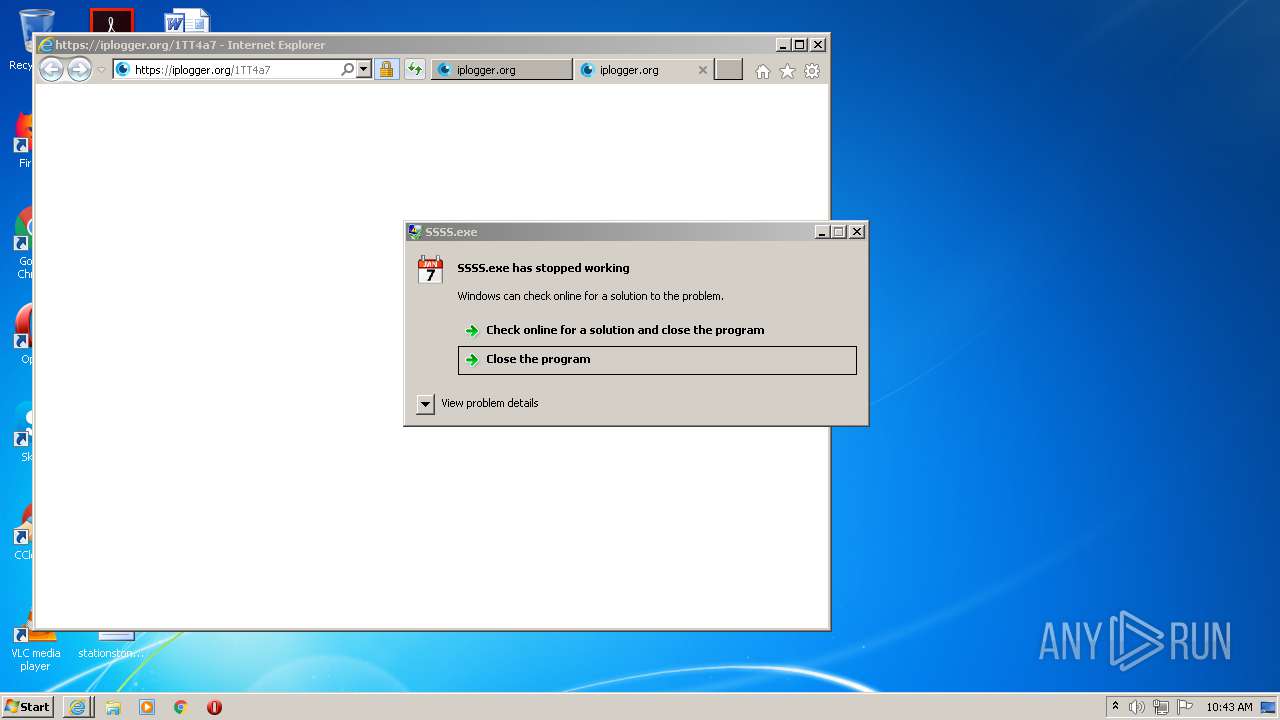Go back with Internet Explorer back arrow
The width and height of the screenshot is (1280, 720).
point(51,70)
